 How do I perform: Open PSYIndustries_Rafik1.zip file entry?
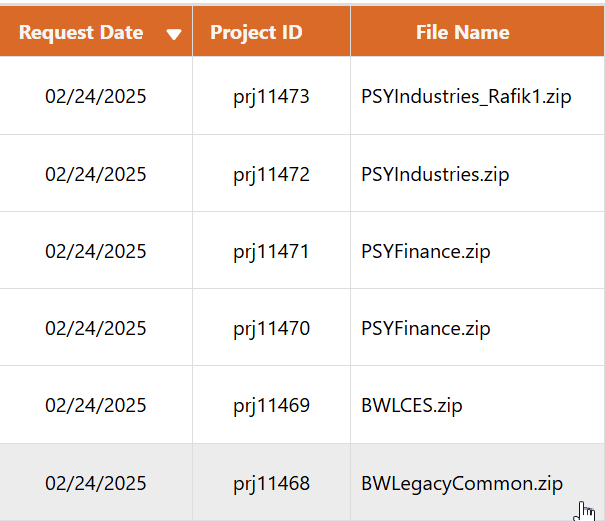tap(466, 97)
